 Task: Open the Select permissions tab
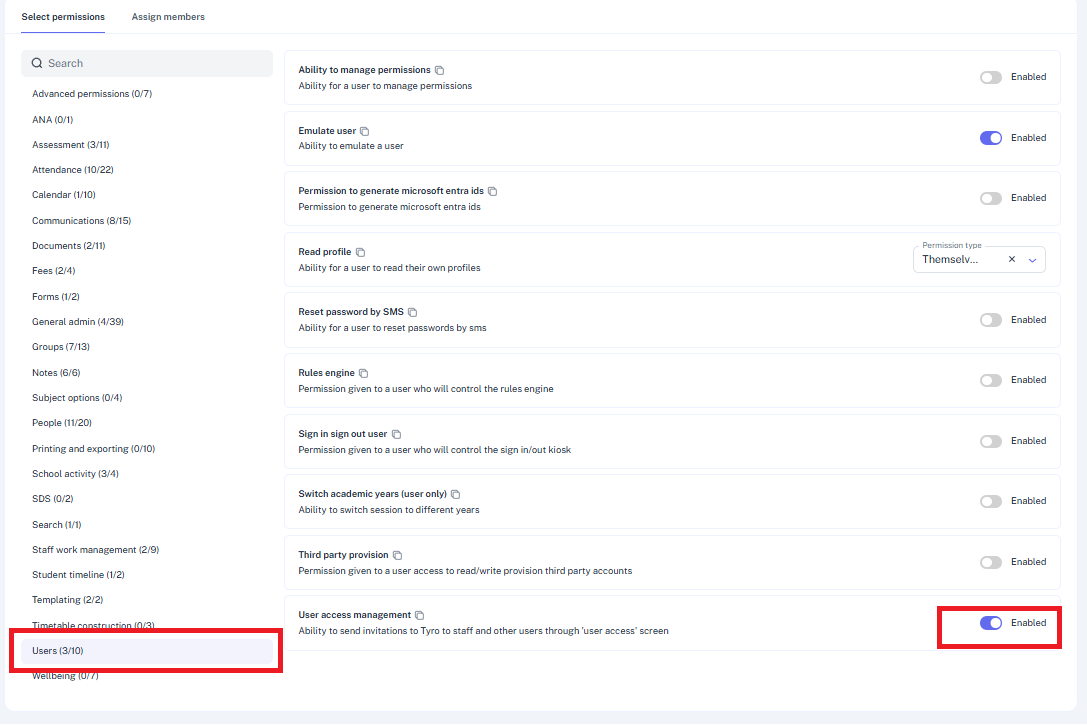pos(63,17)
